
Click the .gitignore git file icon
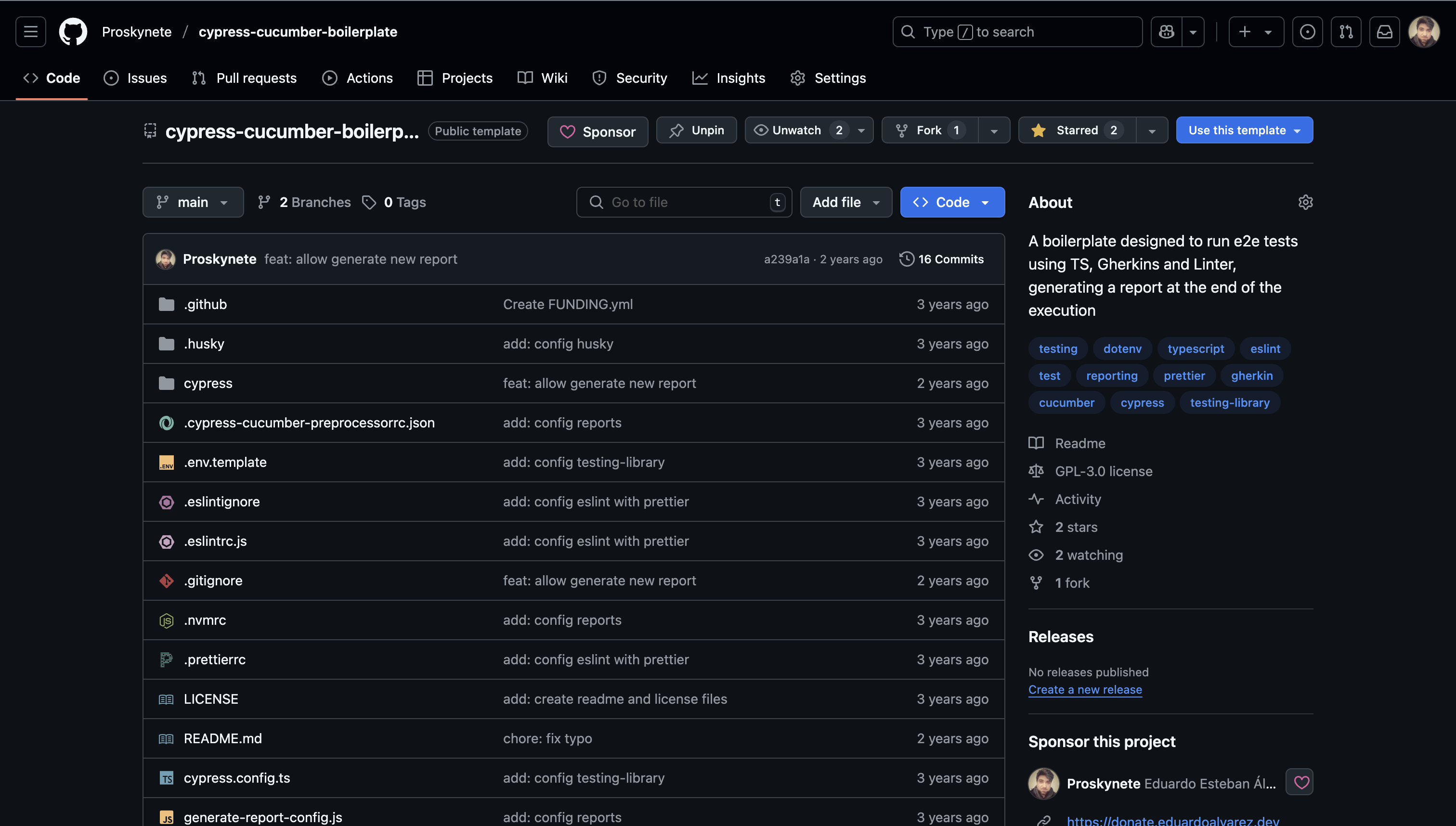click(x=166, y=581)
